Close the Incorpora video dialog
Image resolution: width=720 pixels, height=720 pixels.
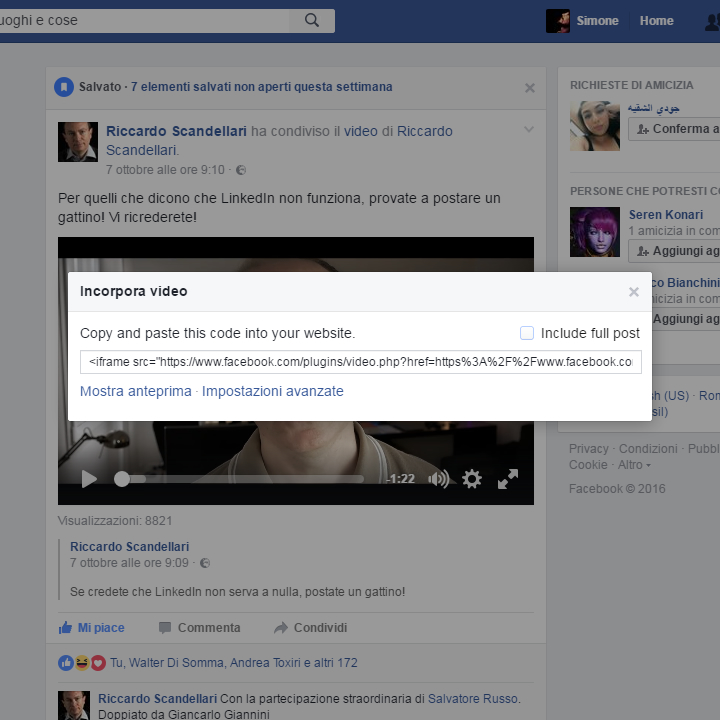(634, 292)
